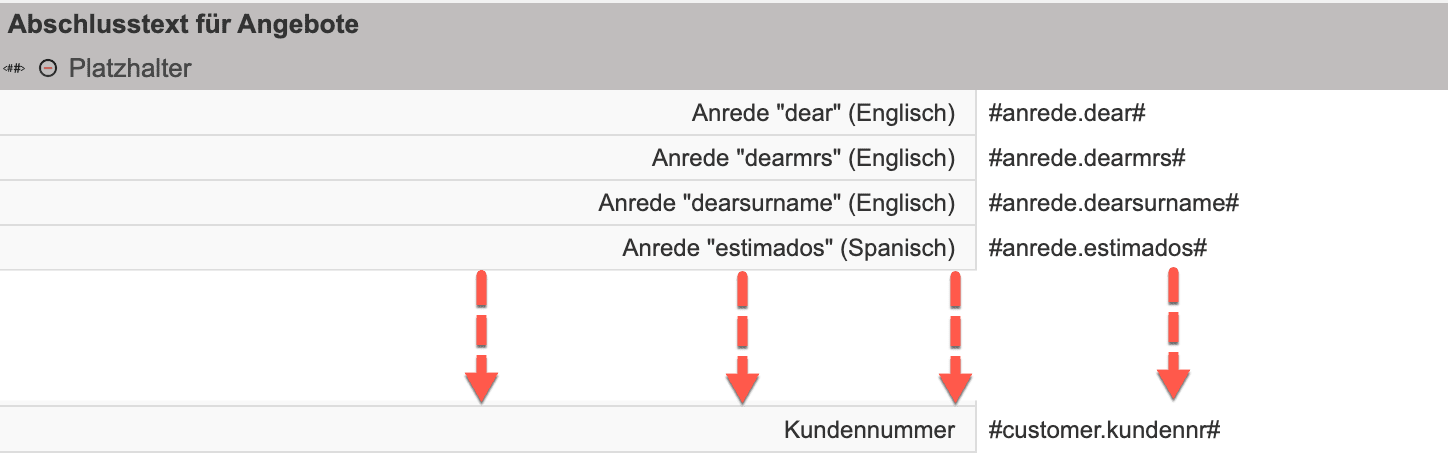Select the Anrede "estimados" (Spanisch) label
Viewport: 1448px width, 453px height.
click(x=788, y=247)
